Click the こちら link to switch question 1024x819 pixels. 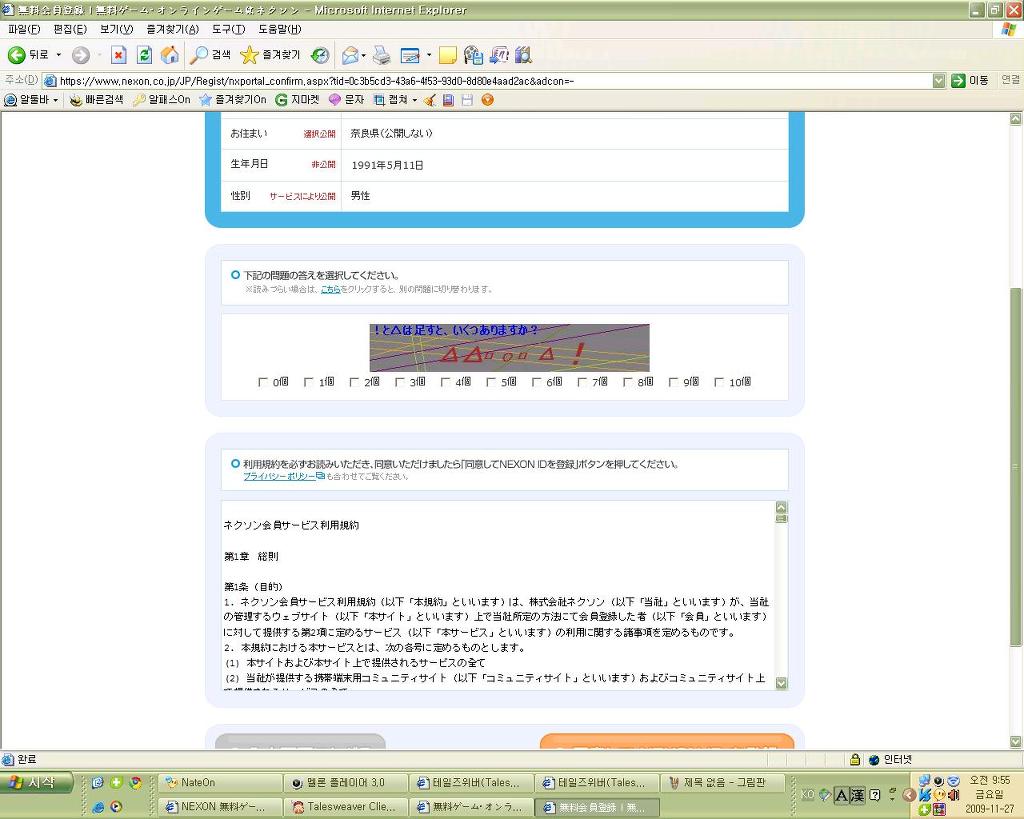click(330, 289)
